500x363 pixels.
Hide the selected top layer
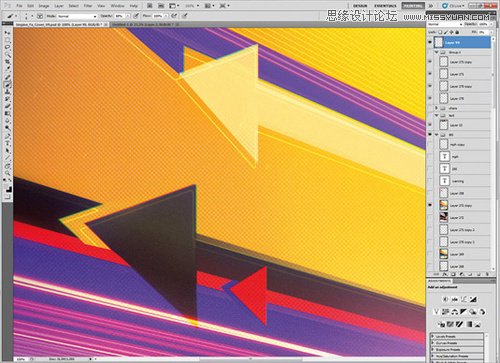[x=430, y=42]
